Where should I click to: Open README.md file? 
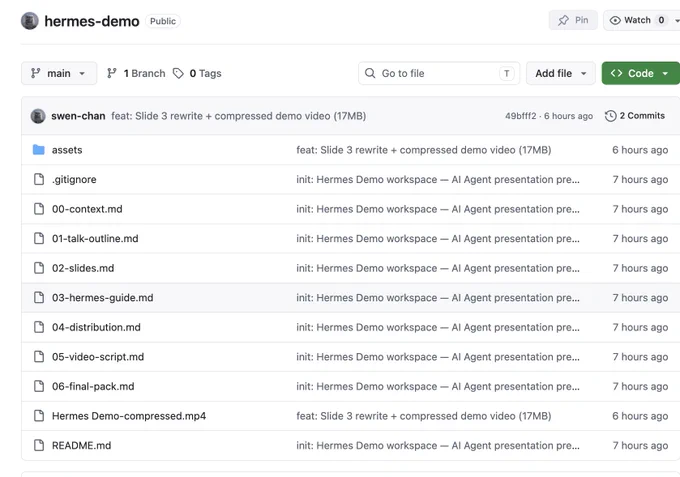(82, 445)
